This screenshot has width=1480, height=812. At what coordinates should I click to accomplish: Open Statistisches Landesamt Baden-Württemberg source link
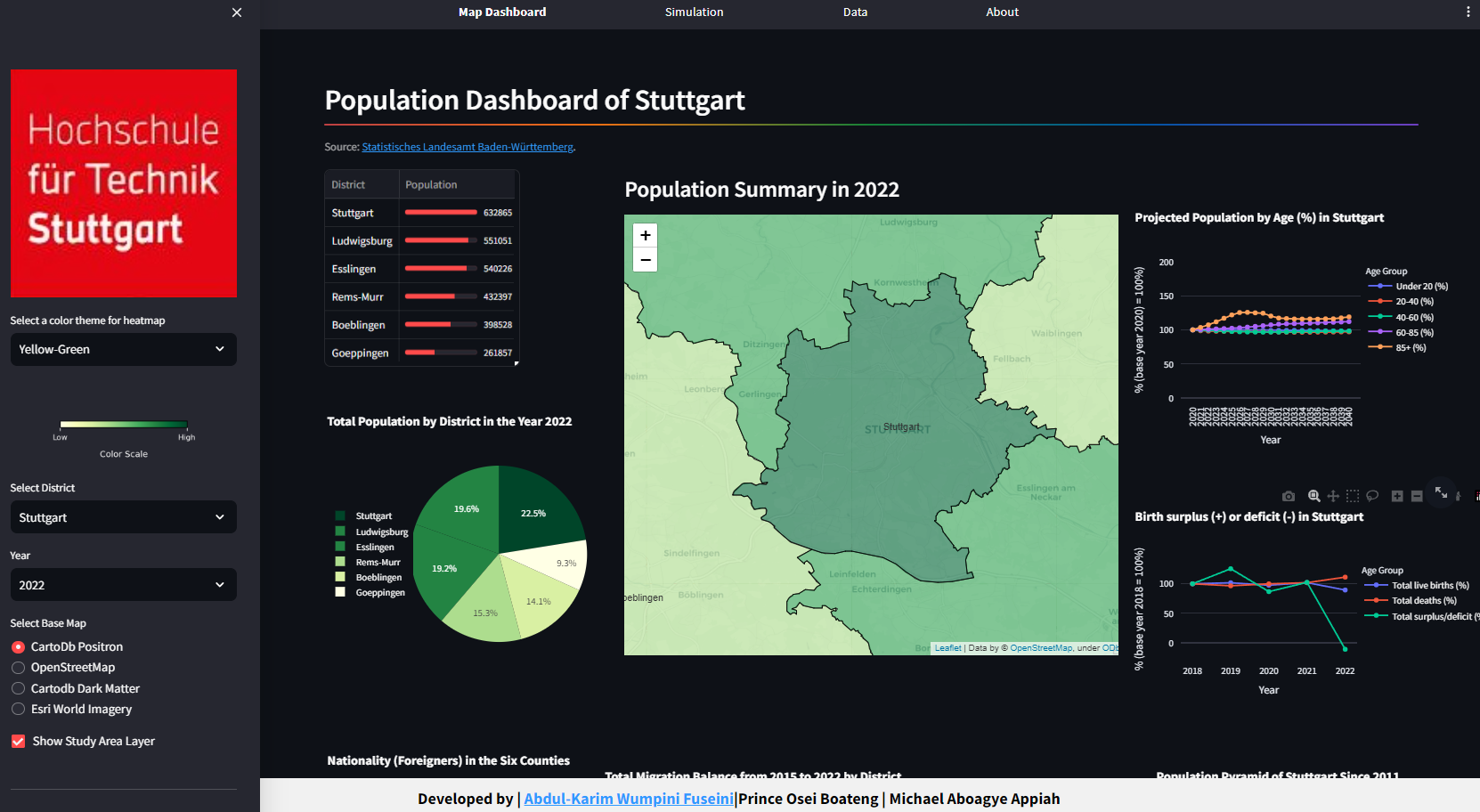468,147
